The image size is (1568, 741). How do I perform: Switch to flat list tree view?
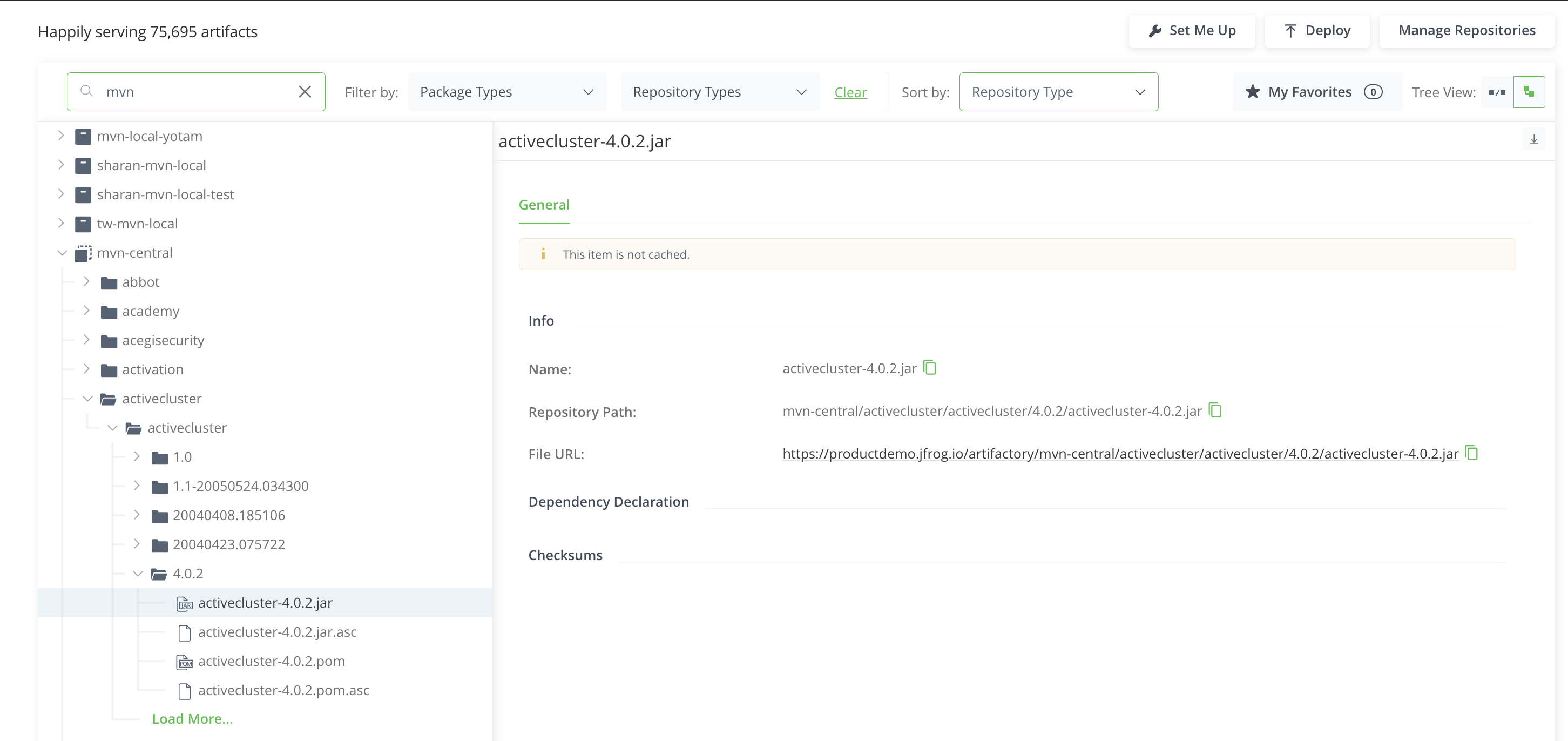(1497, 92)
